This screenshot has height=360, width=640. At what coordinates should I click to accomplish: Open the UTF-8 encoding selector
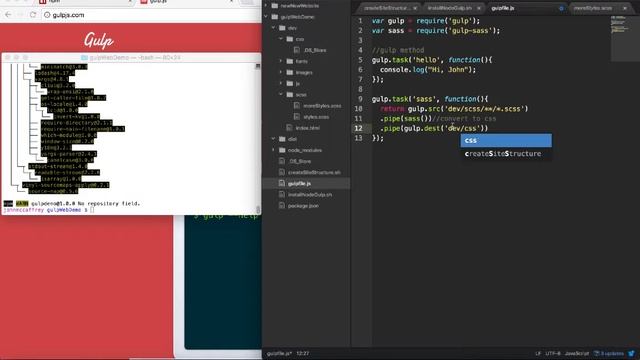pos(553,353)
